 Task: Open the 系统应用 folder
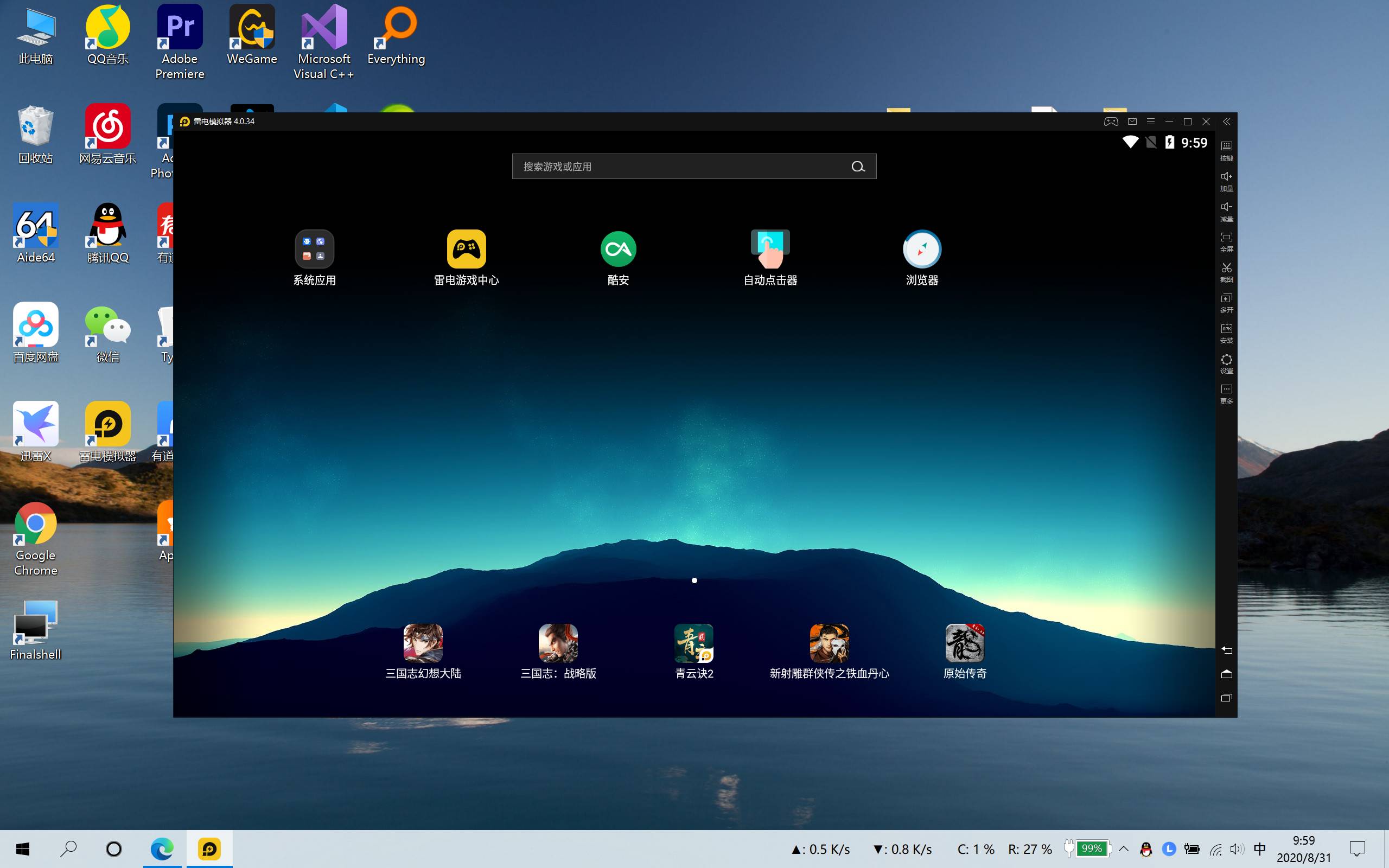click(314, 249)
